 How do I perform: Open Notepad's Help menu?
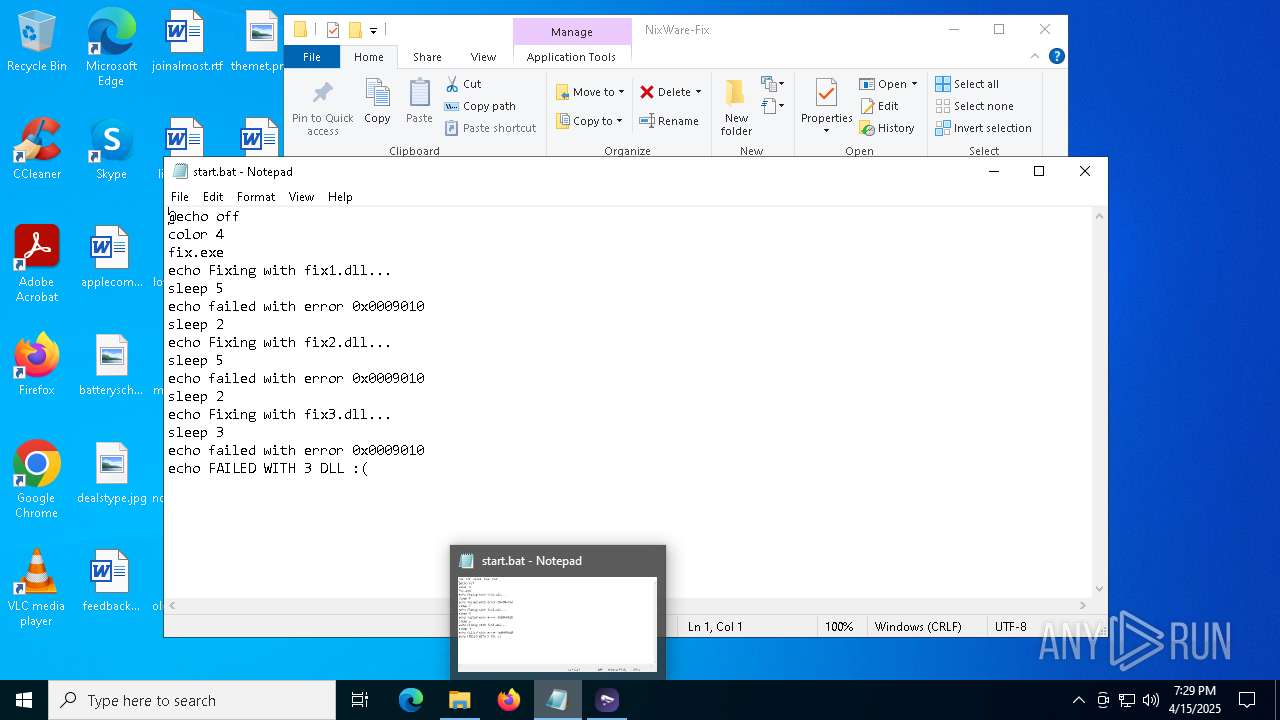point(340,197)
